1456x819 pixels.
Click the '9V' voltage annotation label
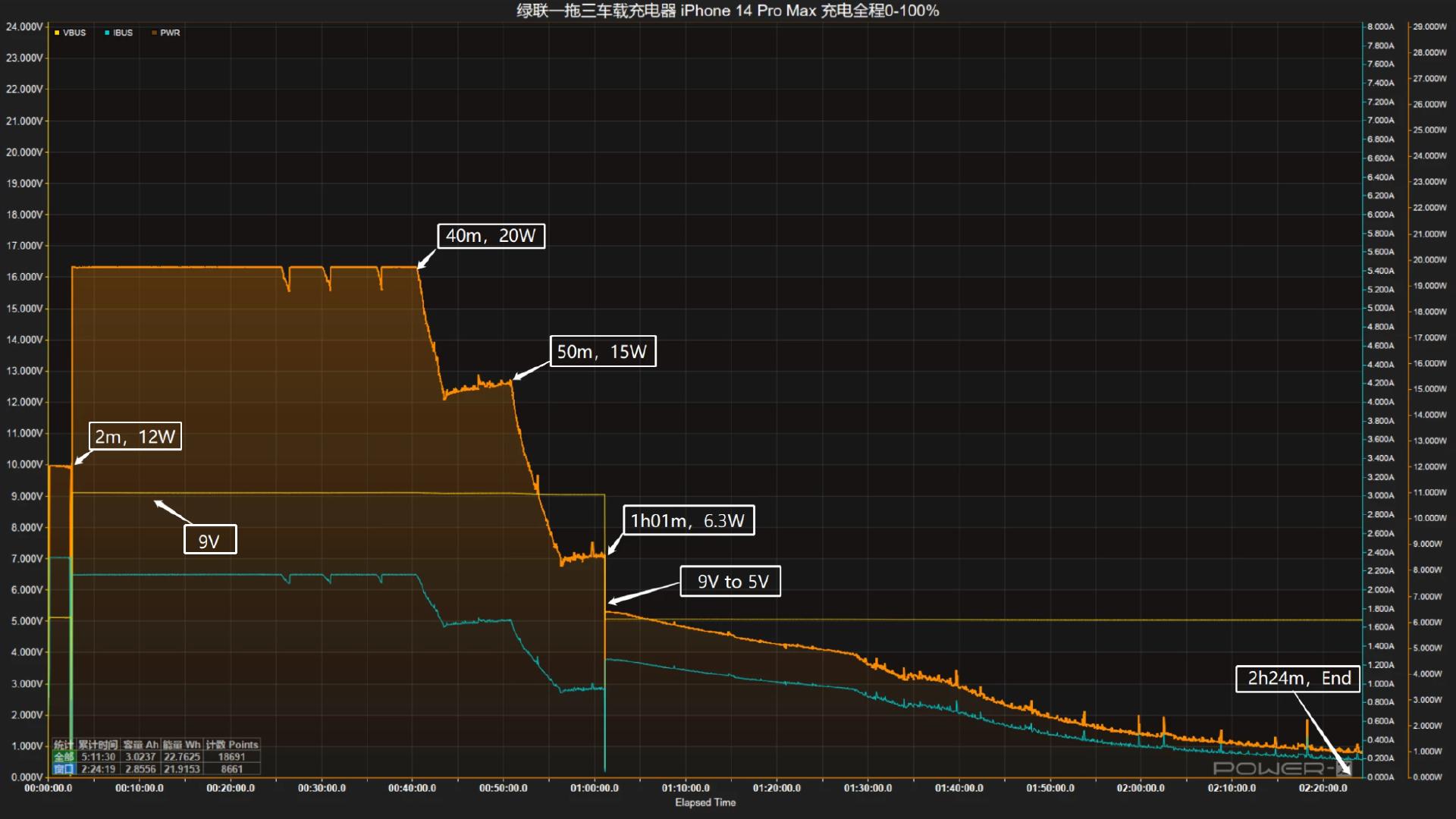point(210,540)
